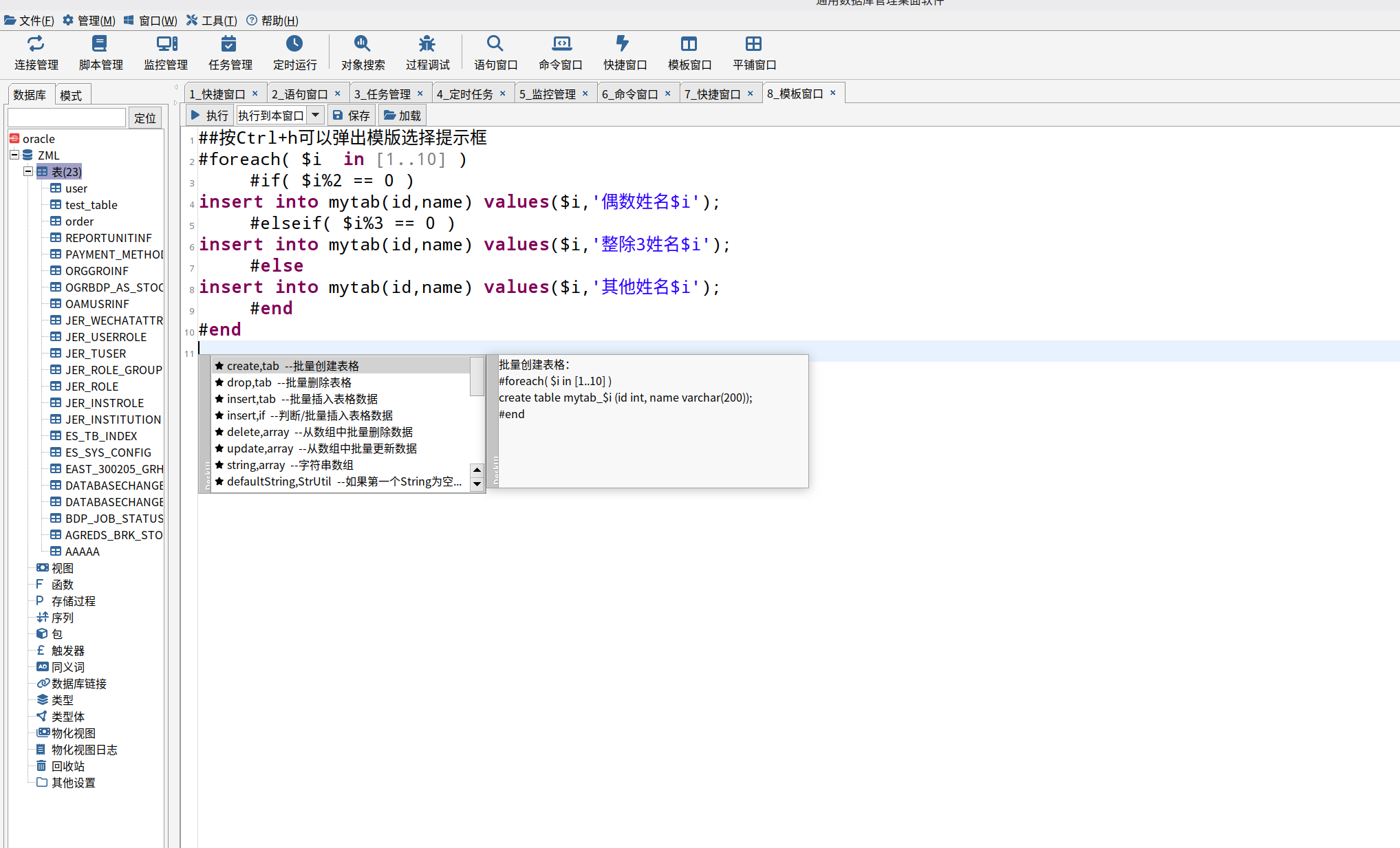Collapse the ZML database node

[x=14, y=155]
